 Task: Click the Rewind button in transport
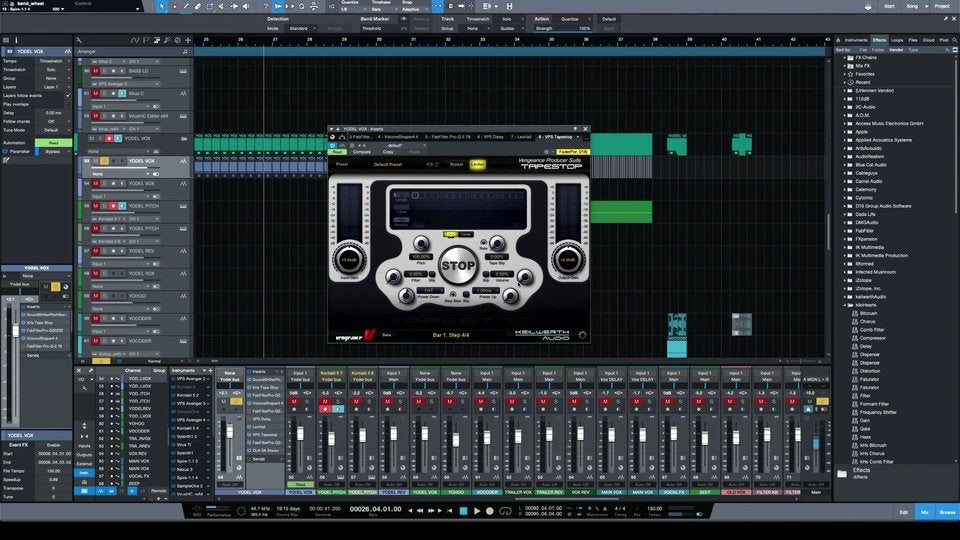(x=420, y=511)
